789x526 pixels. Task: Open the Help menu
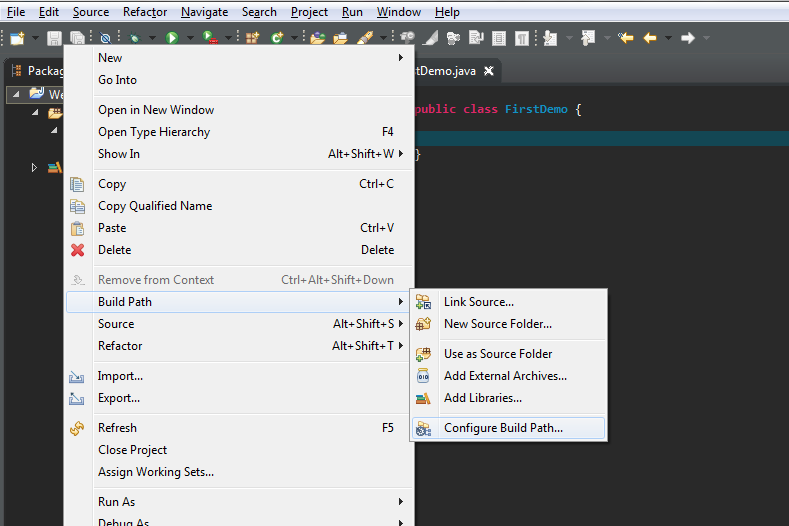[447, 12]
